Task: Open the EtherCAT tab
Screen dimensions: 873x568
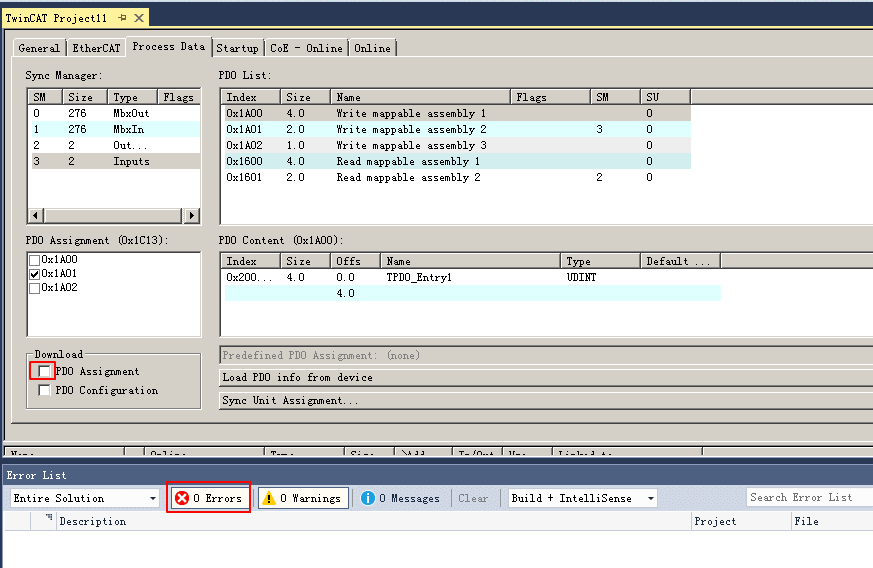Action: (96, 48)
